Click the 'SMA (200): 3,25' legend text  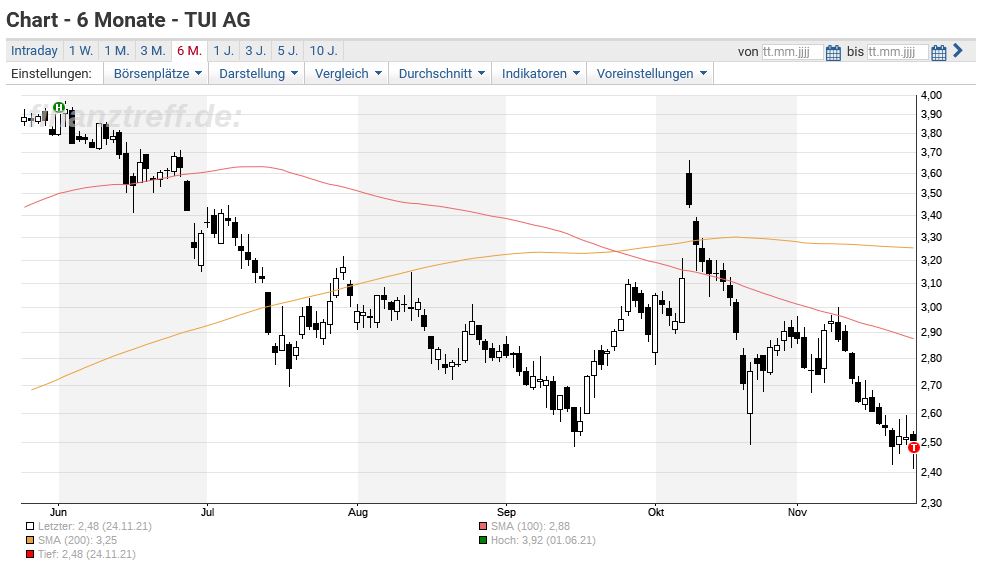pyautogui.click(x=77, y=541)
